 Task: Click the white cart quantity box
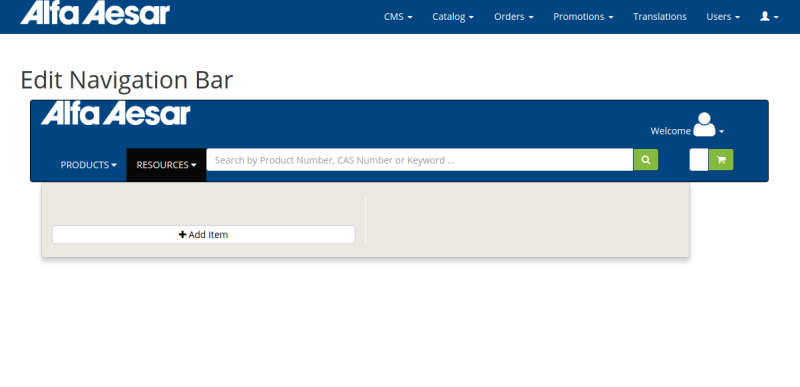click(x=698, y=160)
